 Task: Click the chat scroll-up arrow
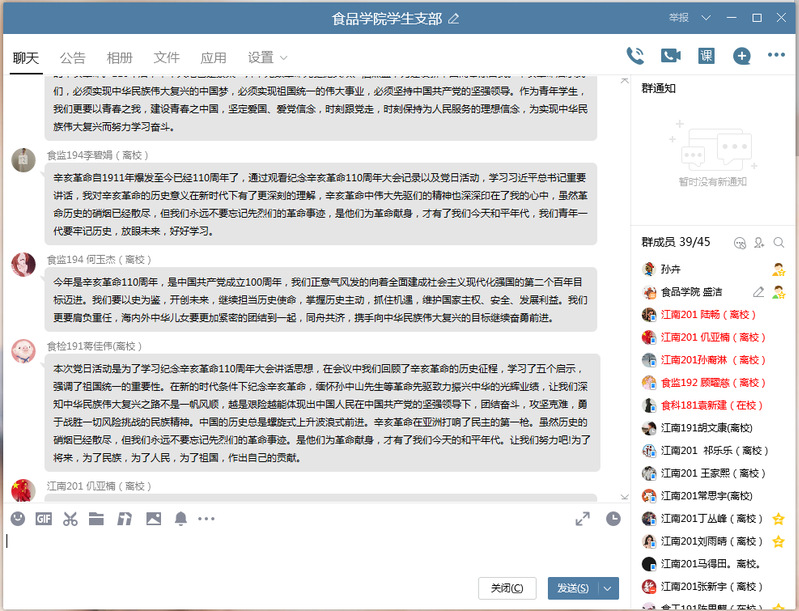(x=624, y=81)
